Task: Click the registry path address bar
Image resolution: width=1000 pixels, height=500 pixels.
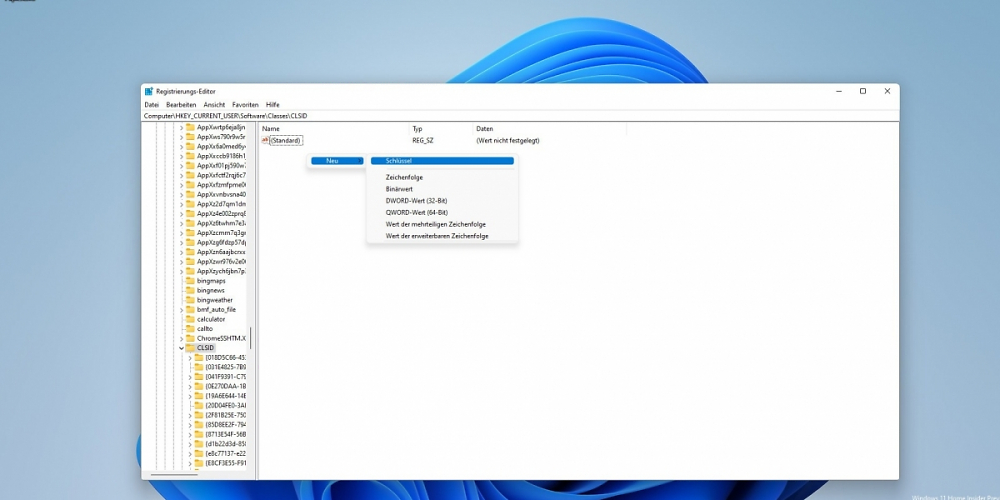Action: click(520, 116)
